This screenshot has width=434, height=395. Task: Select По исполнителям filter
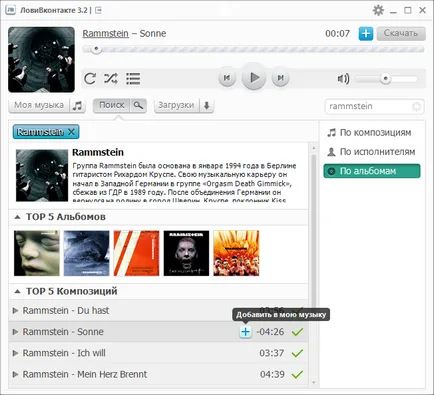(372, 152)
